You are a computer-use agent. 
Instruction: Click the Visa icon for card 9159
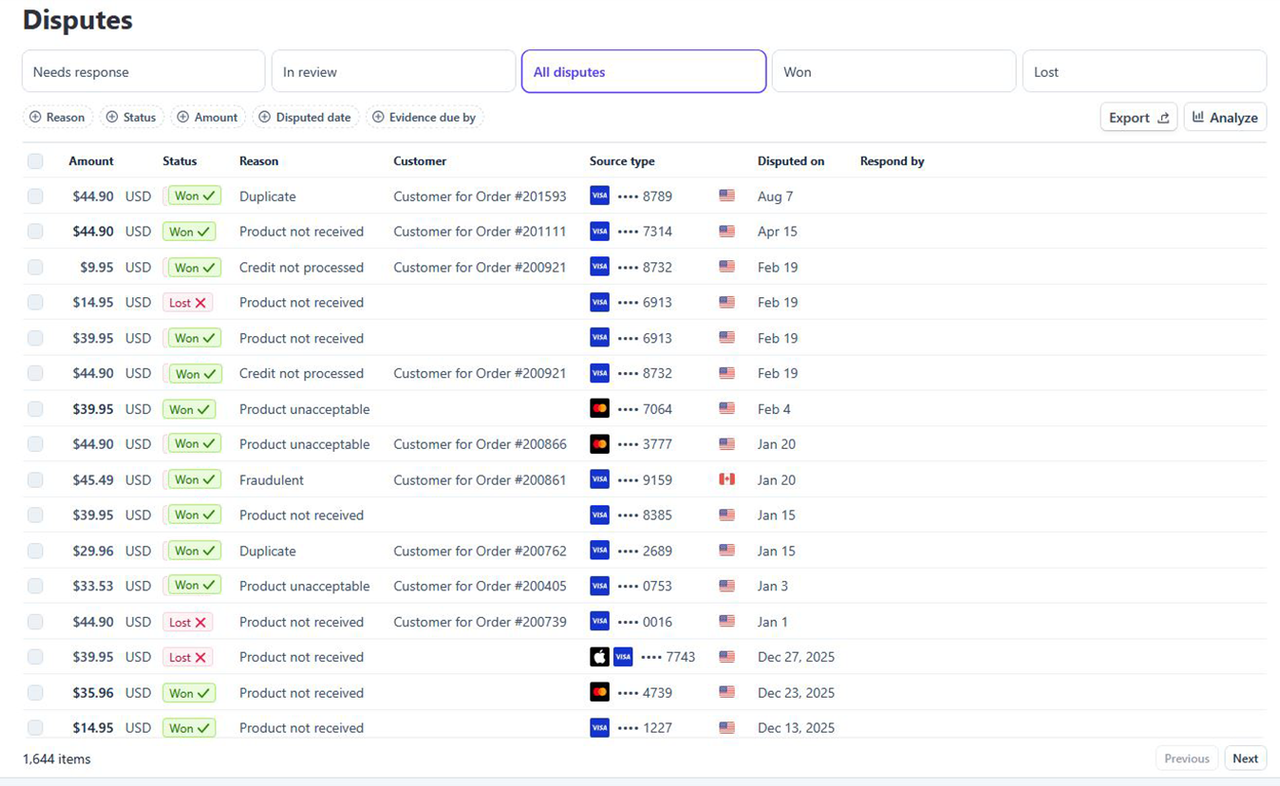tap(599, 479)
